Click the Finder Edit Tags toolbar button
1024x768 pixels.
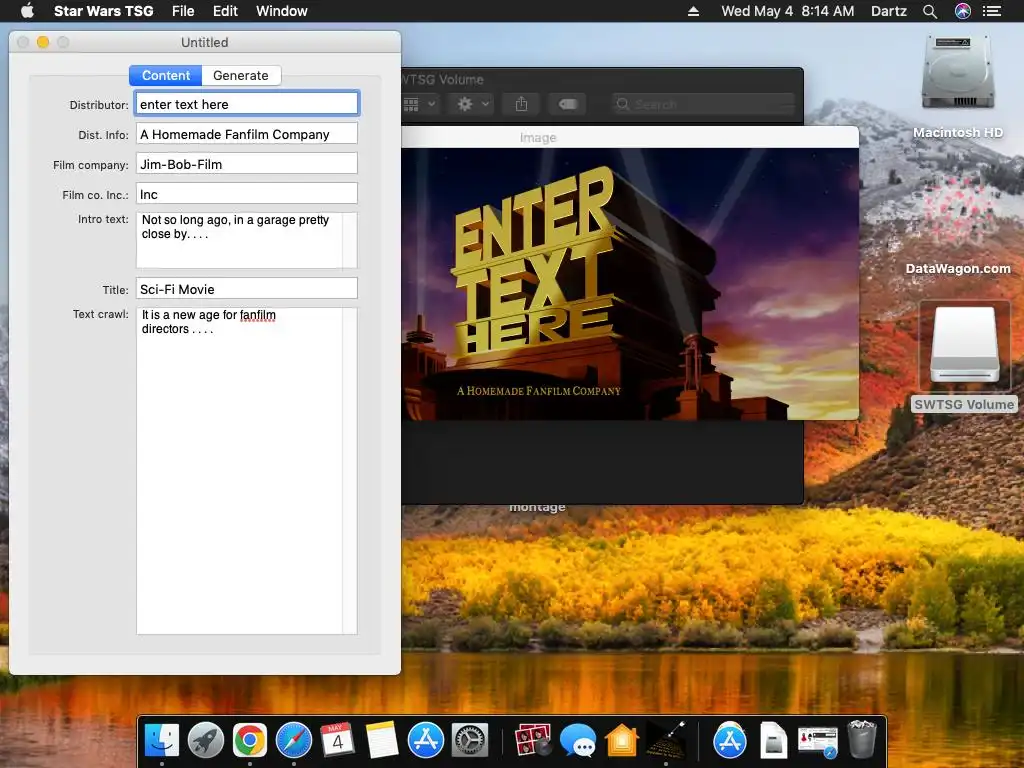(568, 104)
